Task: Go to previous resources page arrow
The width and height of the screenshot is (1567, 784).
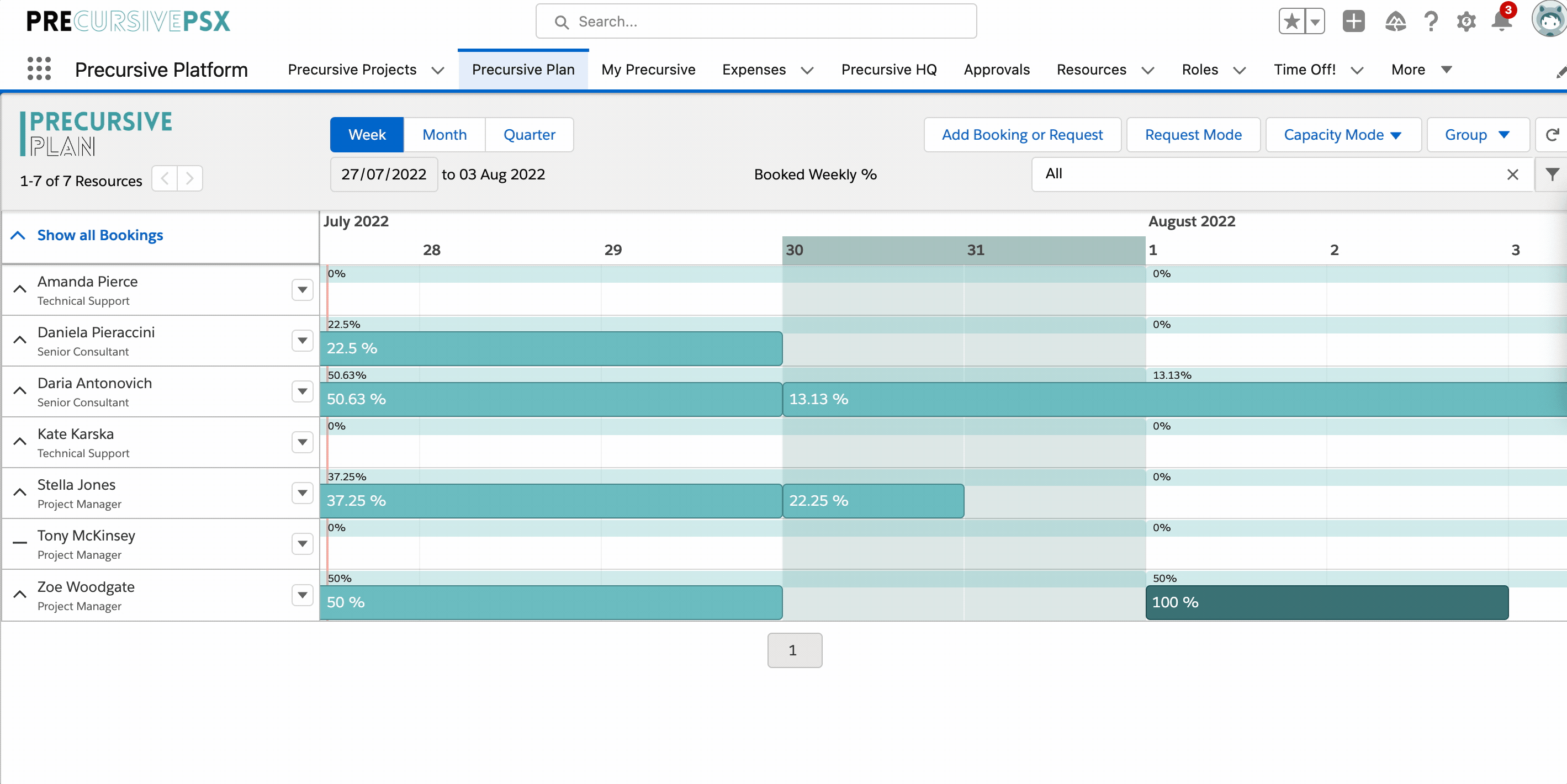Action: [x=164, y=178]
